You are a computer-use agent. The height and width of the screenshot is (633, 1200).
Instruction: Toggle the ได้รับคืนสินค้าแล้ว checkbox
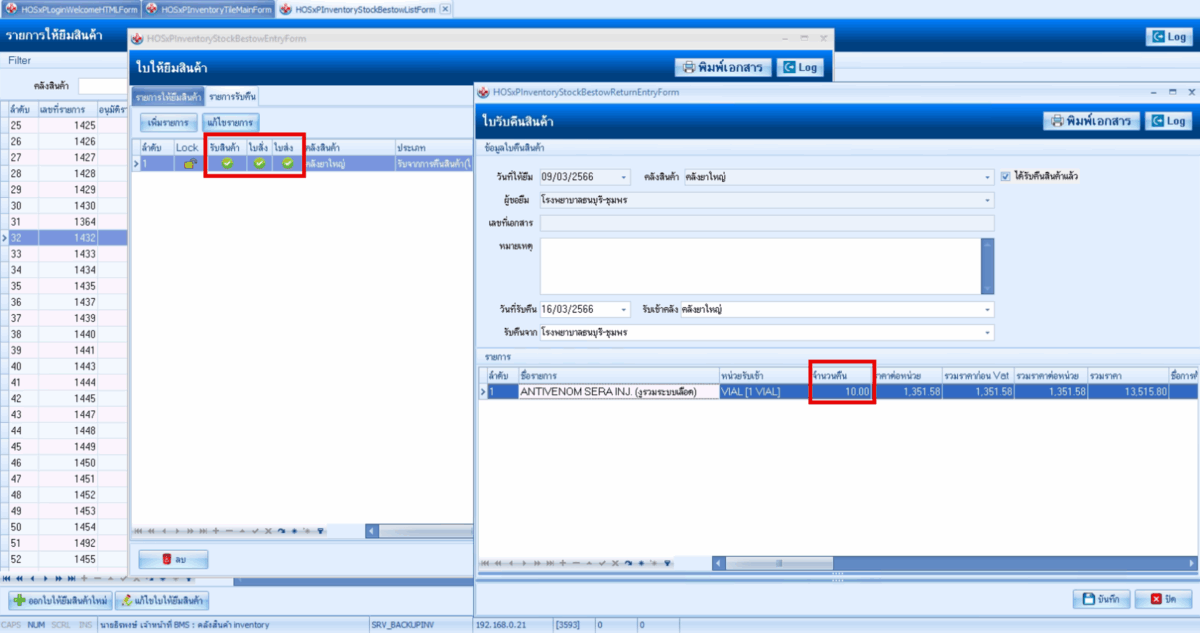pyautogui.click(x=1005, y=176)
